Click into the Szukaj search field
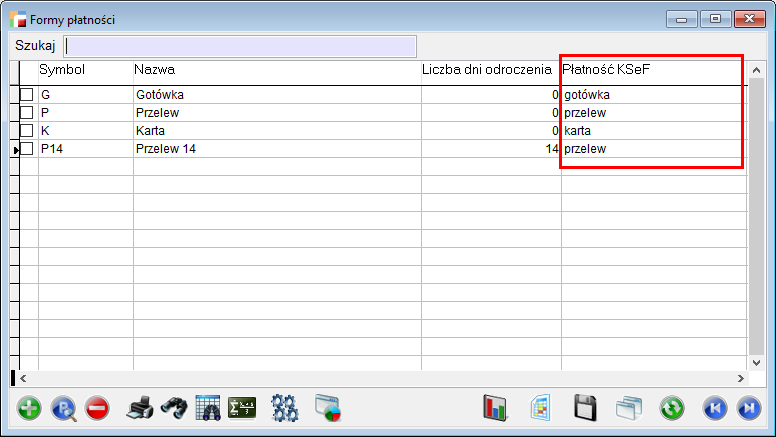 point(240,46)
